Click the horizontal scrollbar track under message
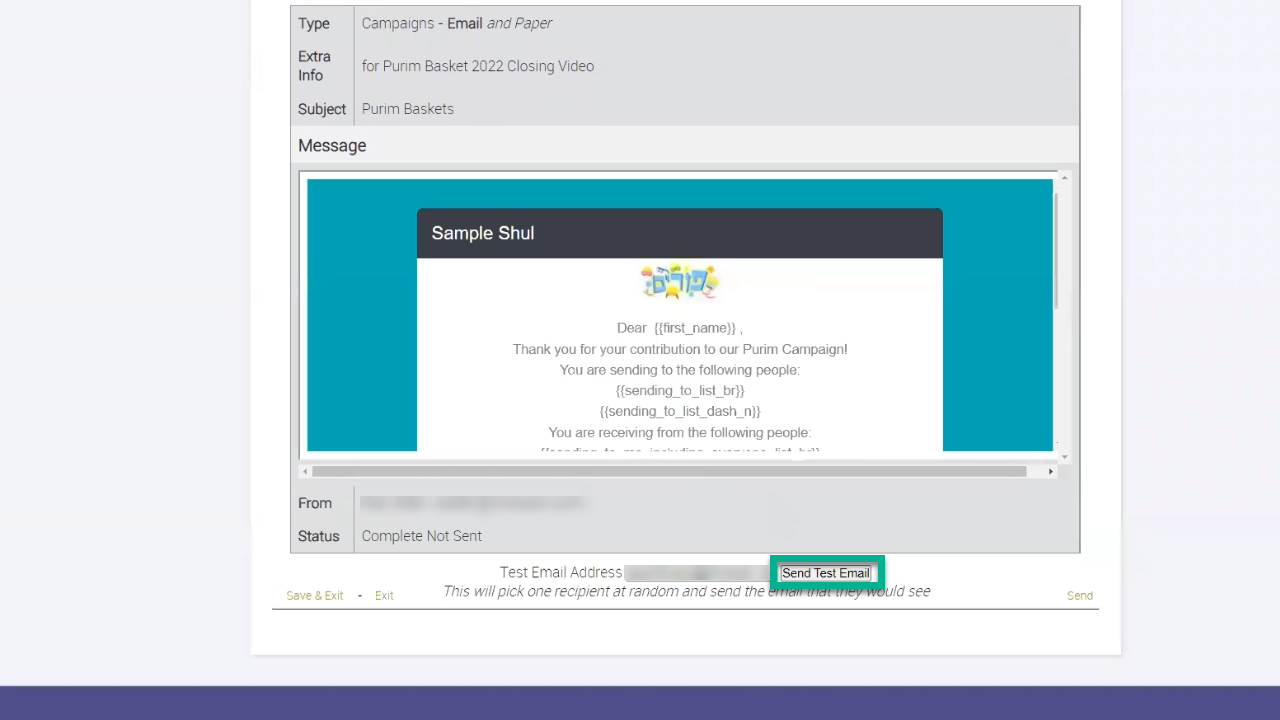The height and width of the screenshot is (720, 1280). 668,471
